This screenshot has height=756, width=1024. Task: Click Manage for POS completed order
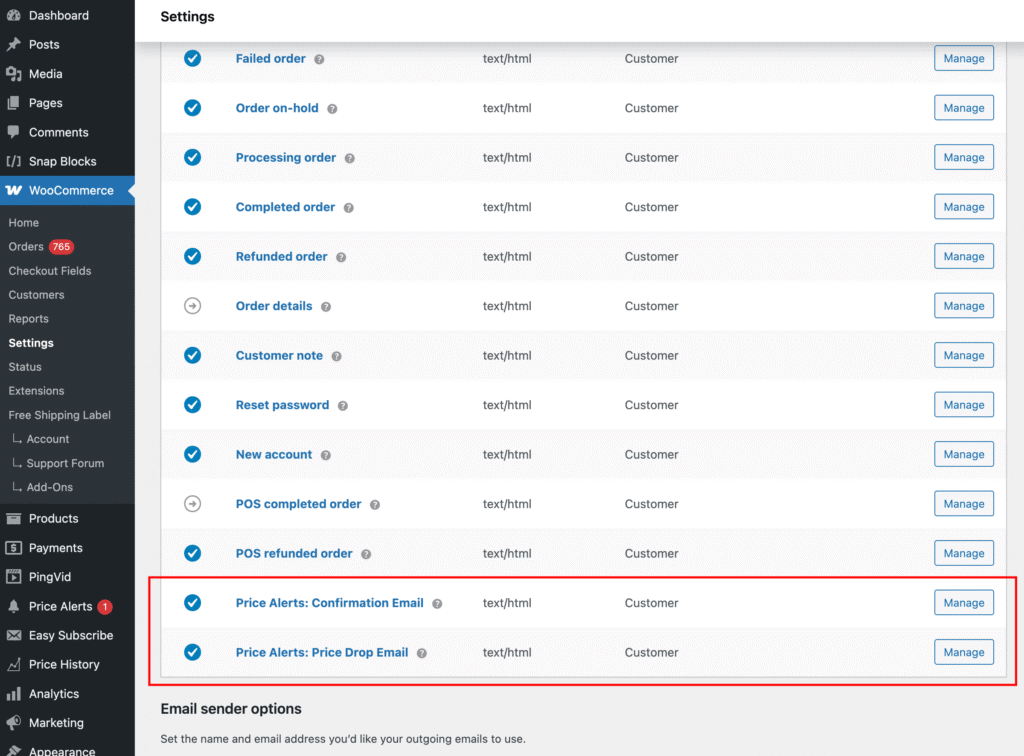click(x=963, y=504)
